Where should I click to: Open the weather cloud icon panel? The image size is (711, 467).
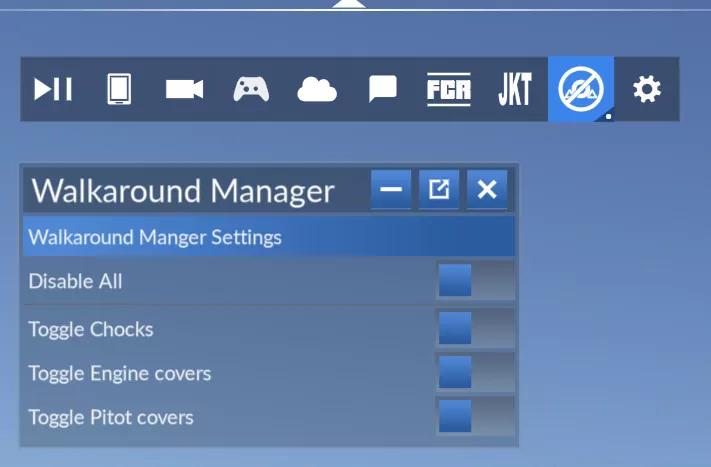316,89
